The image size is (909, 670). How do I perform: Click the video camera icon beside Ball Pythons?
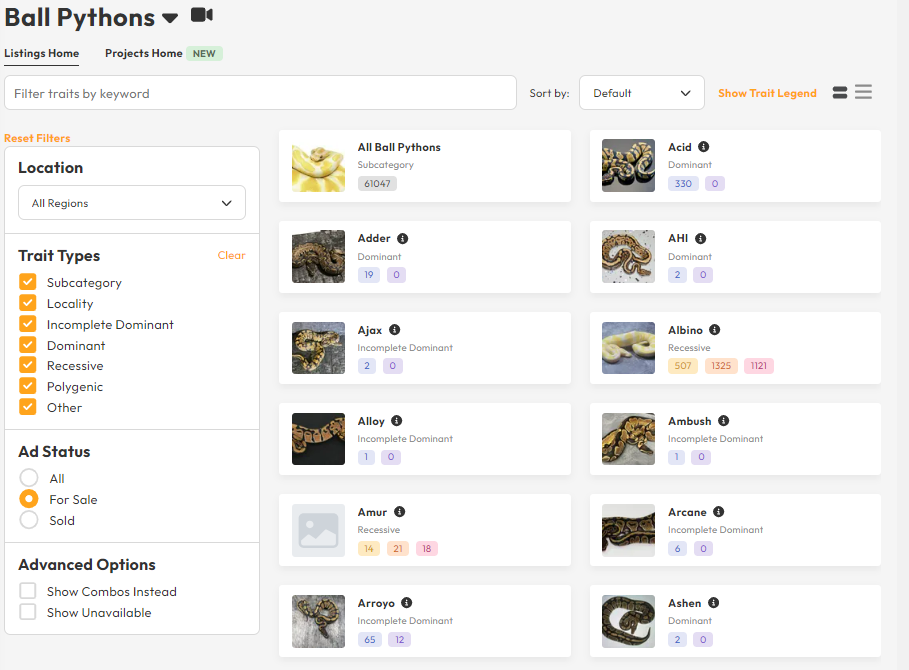(x=202, y=15)
